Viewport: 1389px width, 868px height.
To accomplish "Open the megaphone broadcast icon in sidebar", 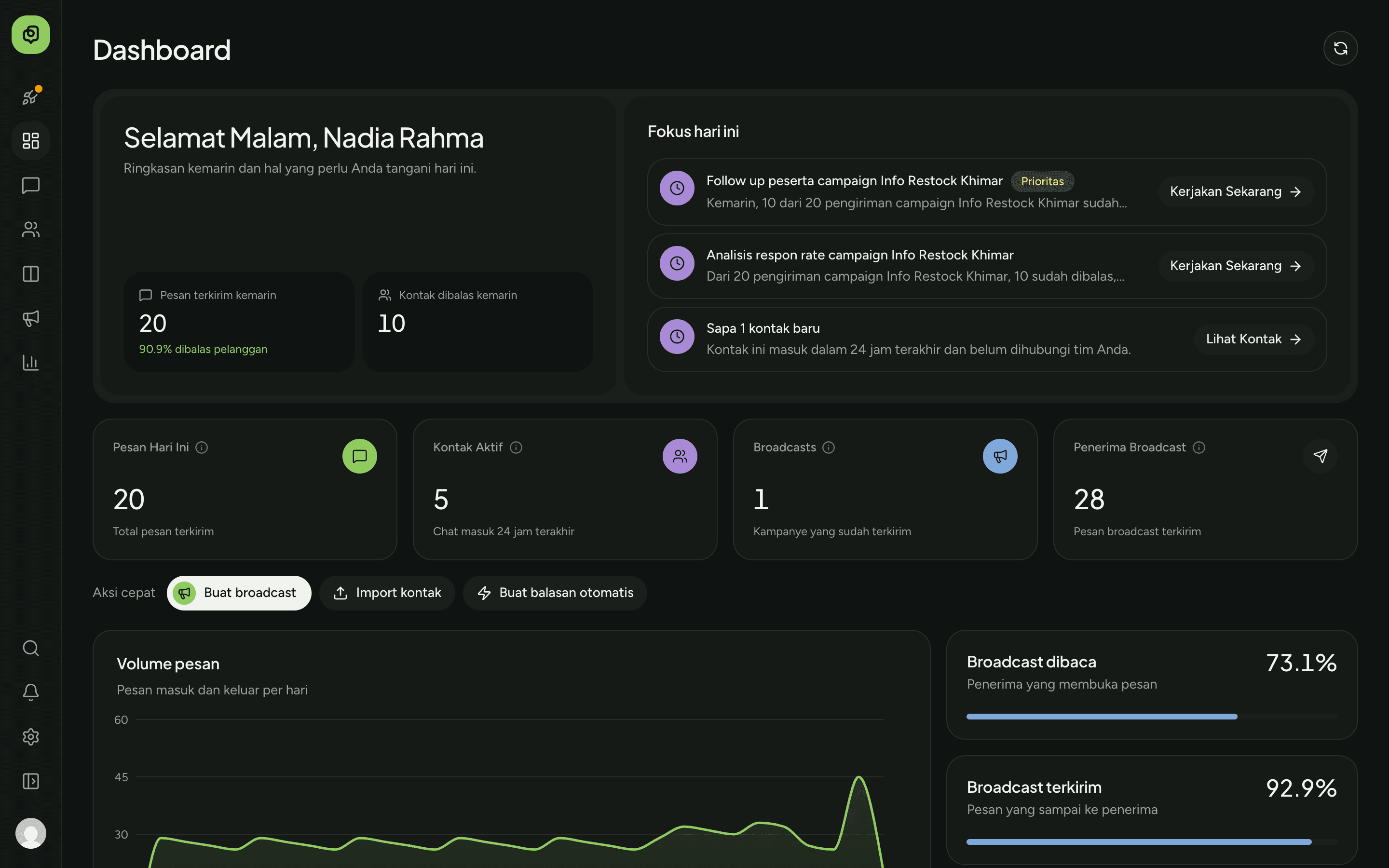I will pos(31,318).
